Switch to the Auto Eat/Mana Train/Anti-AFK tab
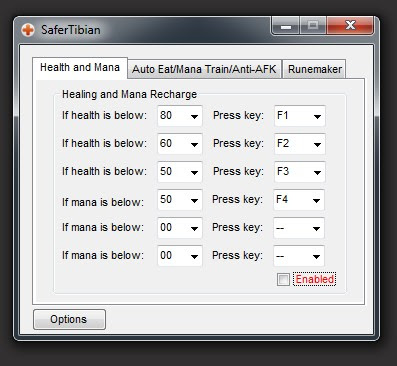Image resolution: width=397 pixels, height=366 pixels. (x=204, y=69)
